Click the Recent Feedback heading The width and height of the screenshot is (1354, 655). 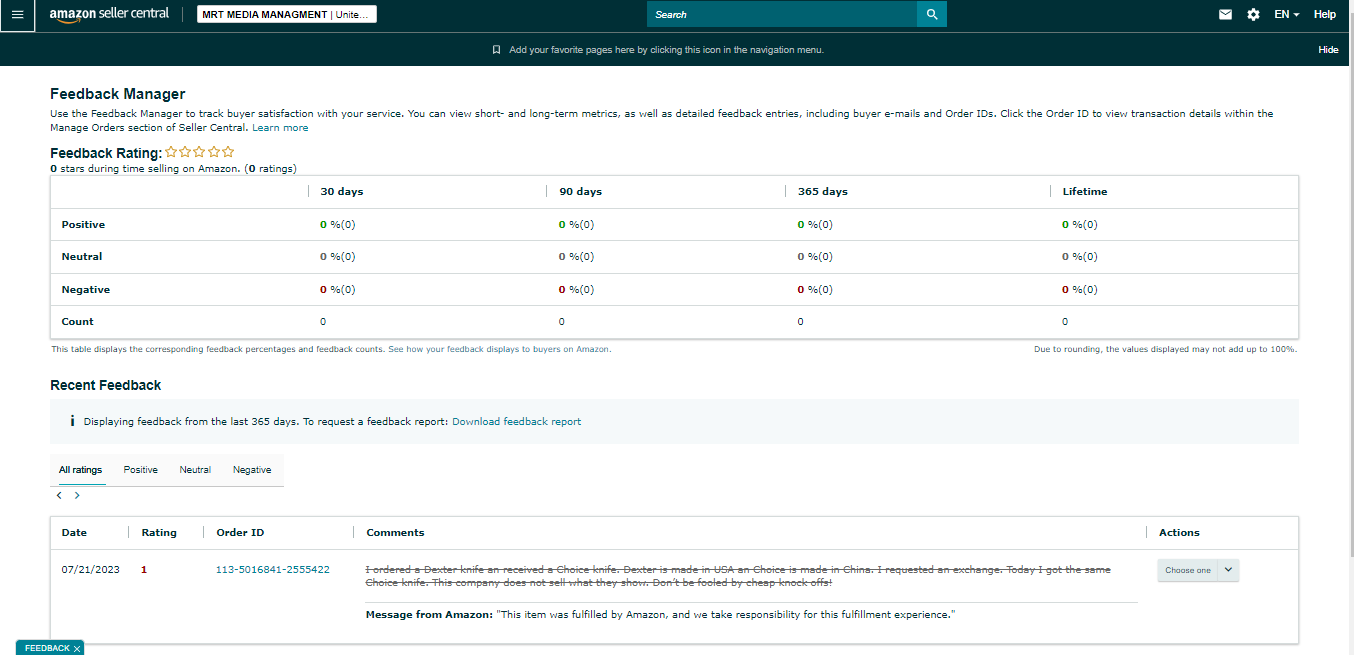pyautogui.click(x=105, y=385)
